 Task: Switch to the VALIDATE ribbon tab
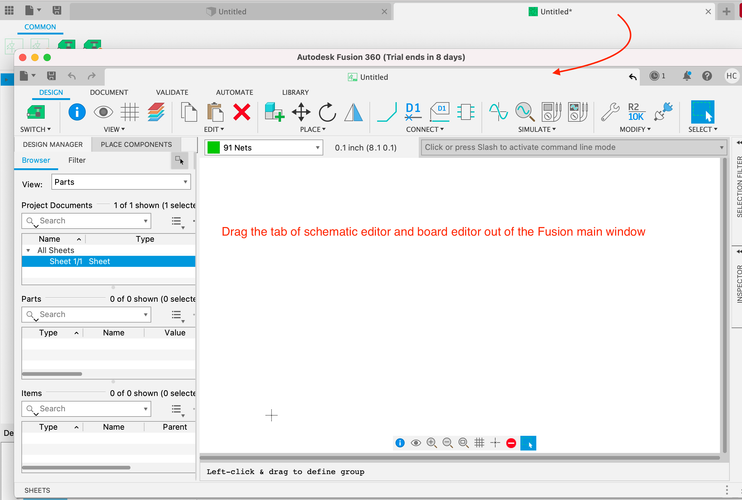tap(172, 92)
